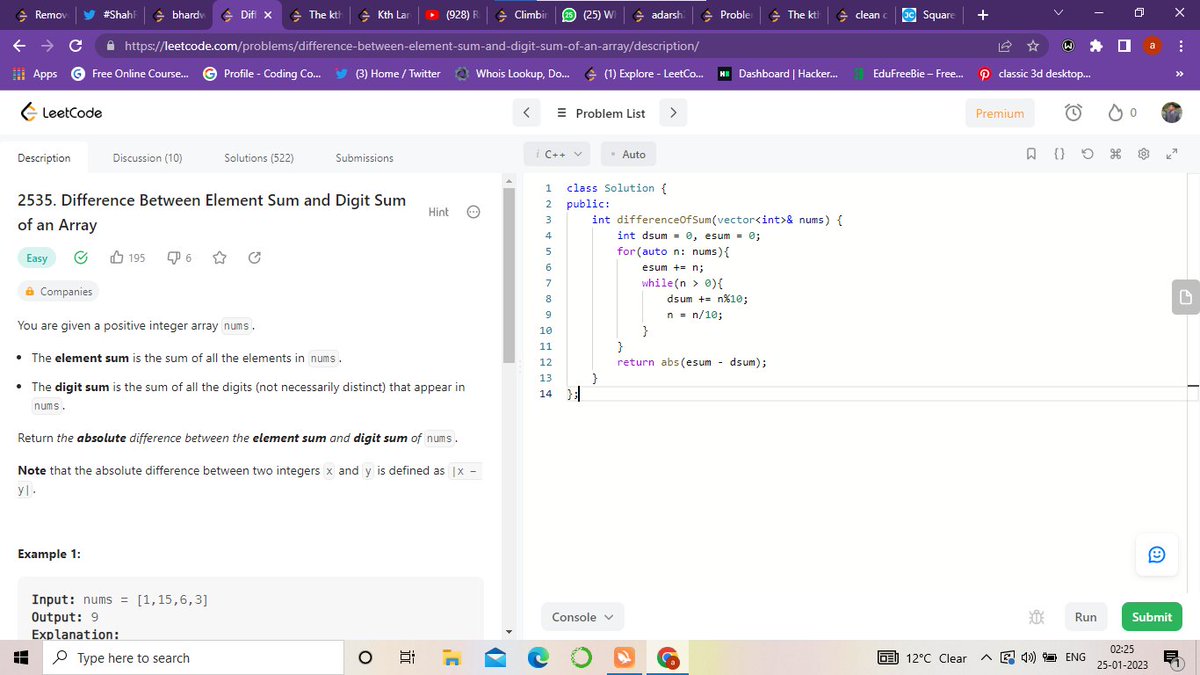Screen dimensions: 1200x675
Task: Launch Microsoft Edge from the taskbar
Action: (538, 658)
